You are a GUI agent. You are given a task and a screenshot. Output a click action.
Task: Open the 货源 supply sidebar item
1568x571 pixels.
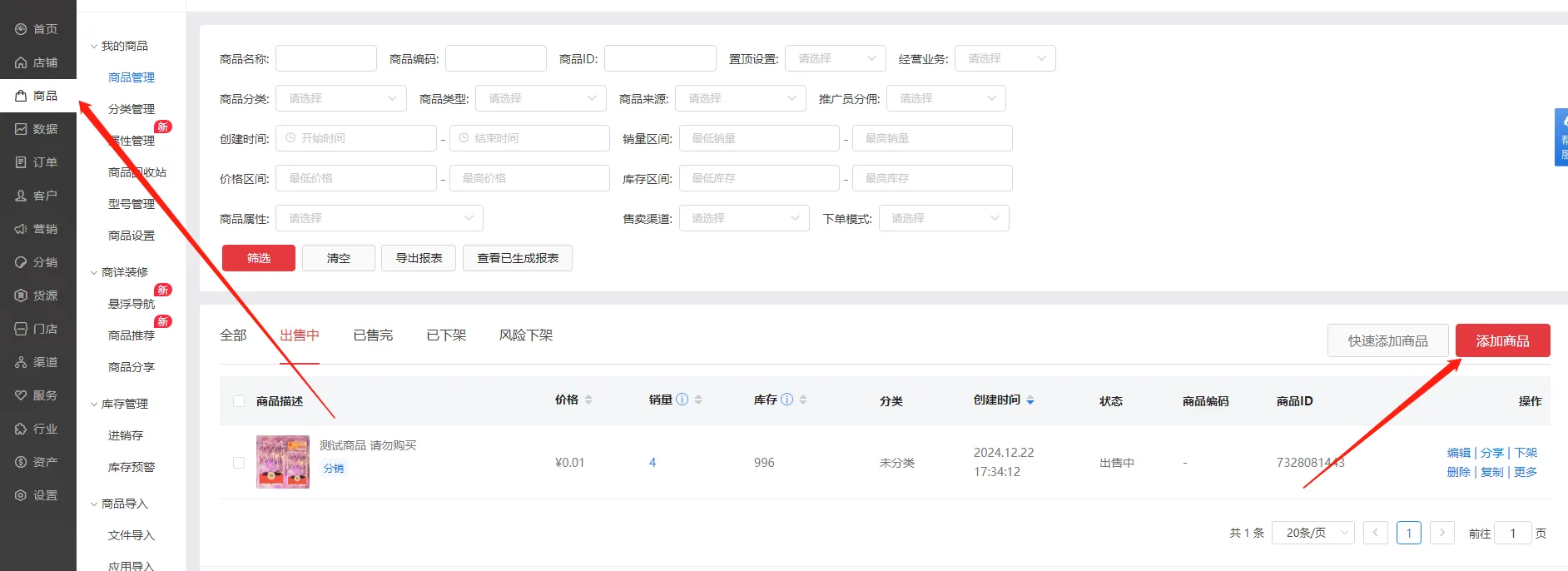click(37, 295)
